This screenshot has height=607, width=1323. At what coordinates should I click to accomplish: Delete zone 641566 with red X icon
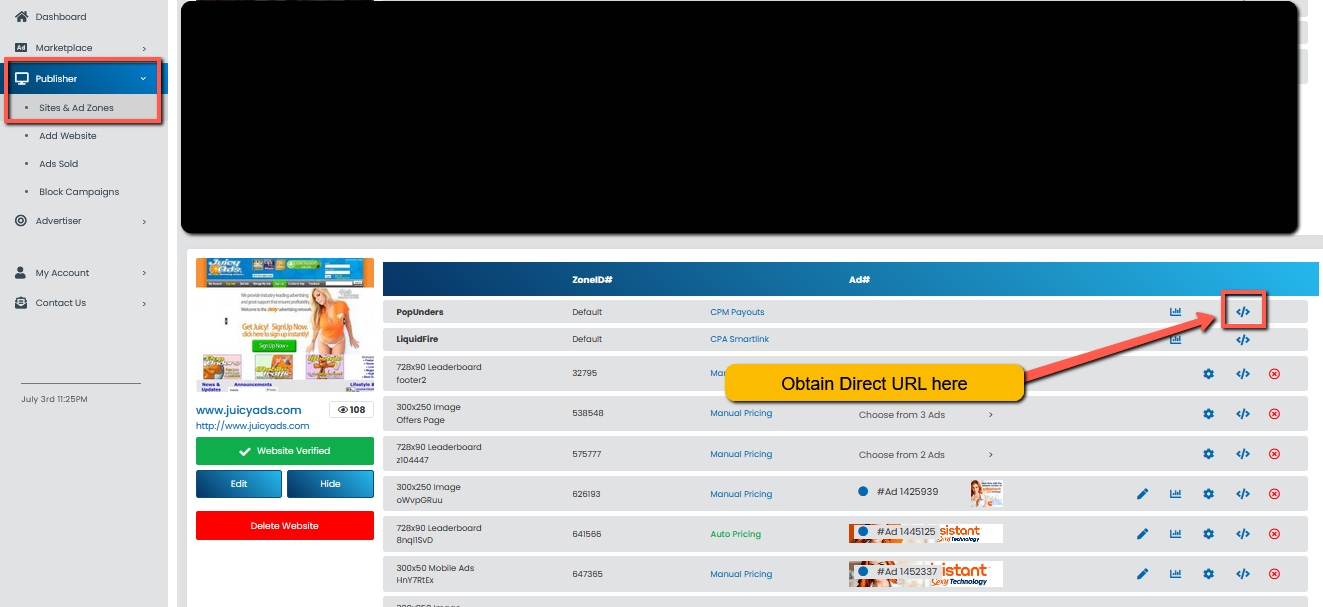point(1274,534)
